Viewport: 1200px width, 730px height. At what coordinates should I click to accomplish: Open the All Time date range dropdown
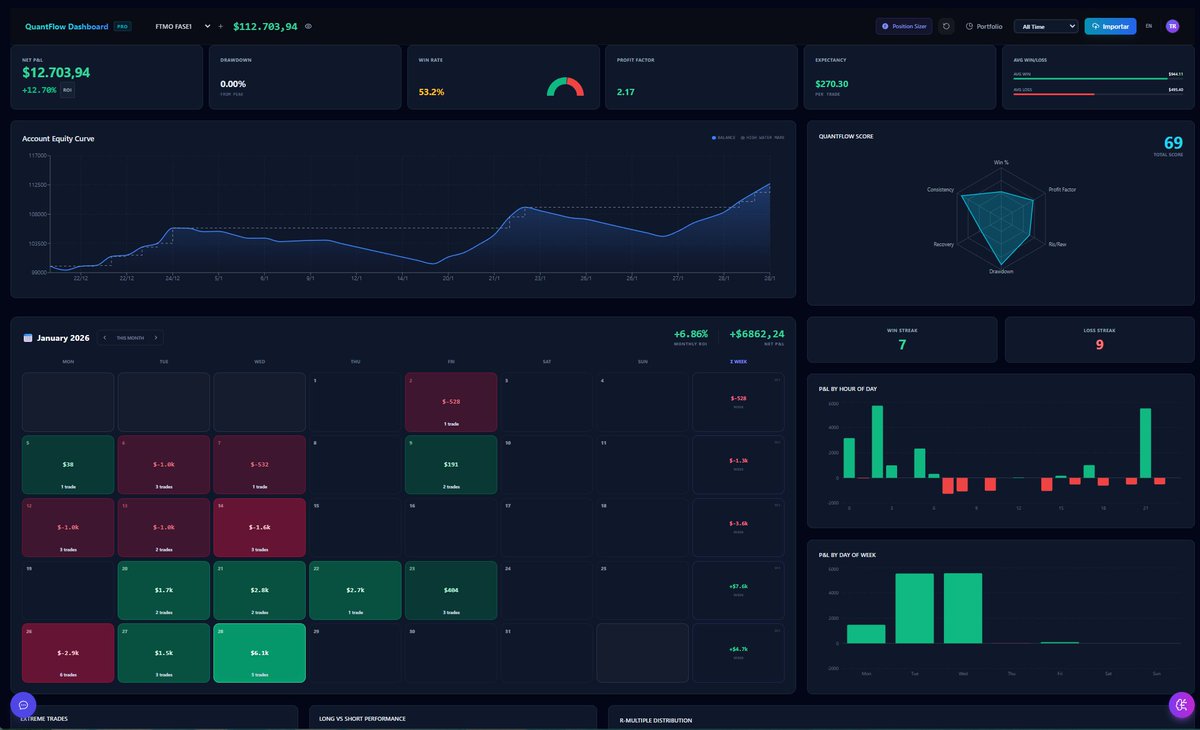[1045, 25]
